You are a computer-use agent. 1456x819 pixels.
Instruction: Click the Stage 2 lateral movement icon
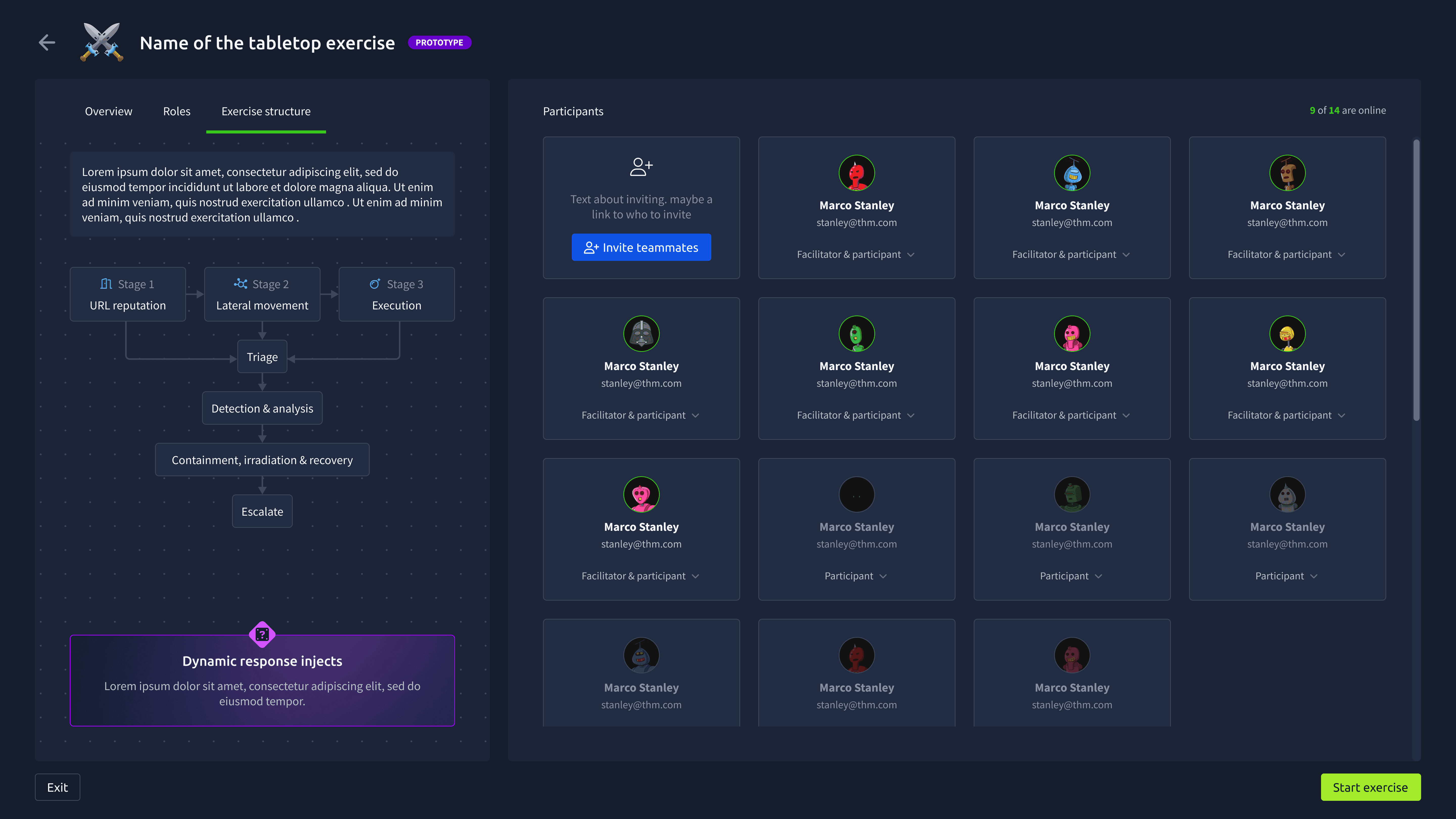tap(241, 284)
